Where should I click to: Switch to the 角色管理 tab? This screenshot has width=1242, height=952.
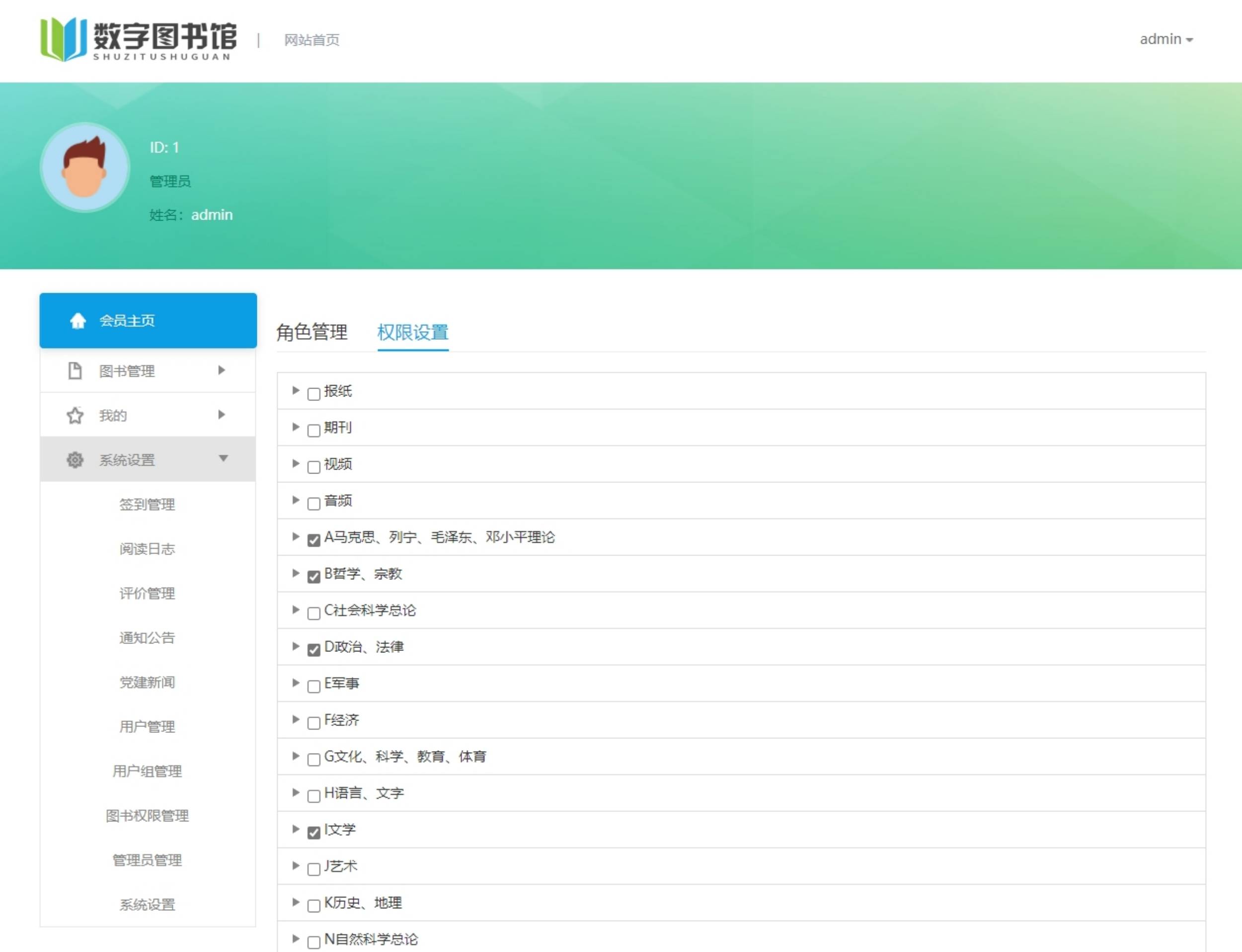[x=311, y=332]
